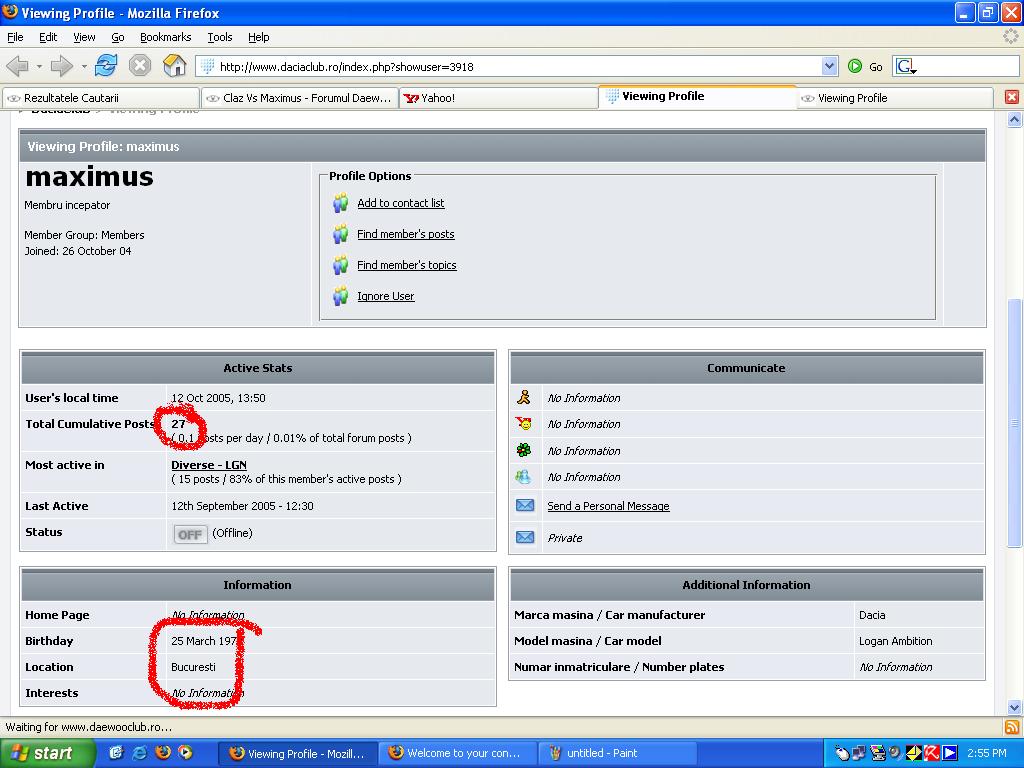Open the URL history dropdown arrow
The width and height of the screenshot is (1024, 768).
point(829,67)
